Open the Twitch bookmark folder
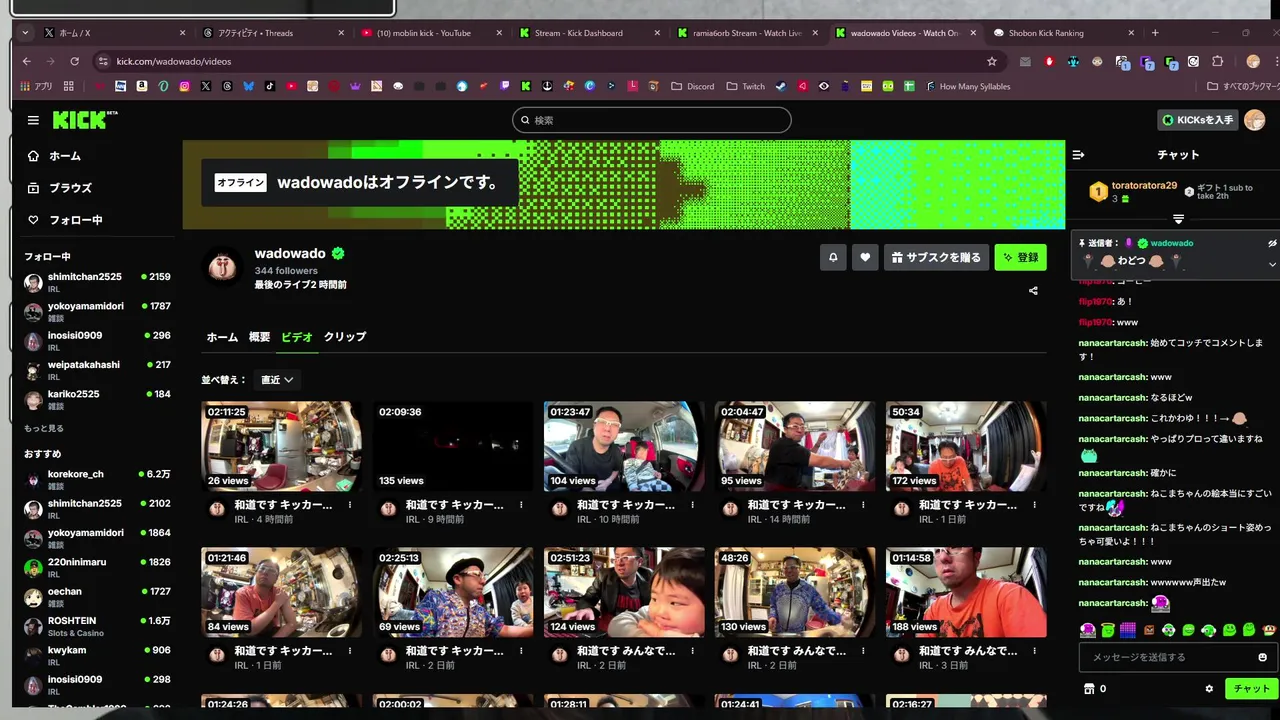1280x720 pixels. [745, 87]
